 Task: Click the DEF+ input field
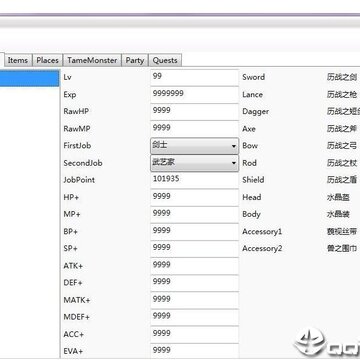coord(195,283)
